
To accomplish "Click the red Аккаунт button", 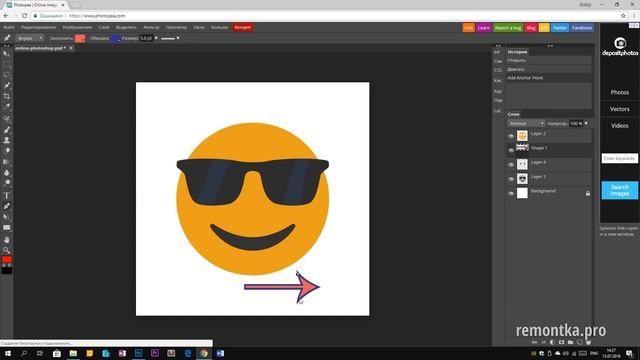I will 243,27.
